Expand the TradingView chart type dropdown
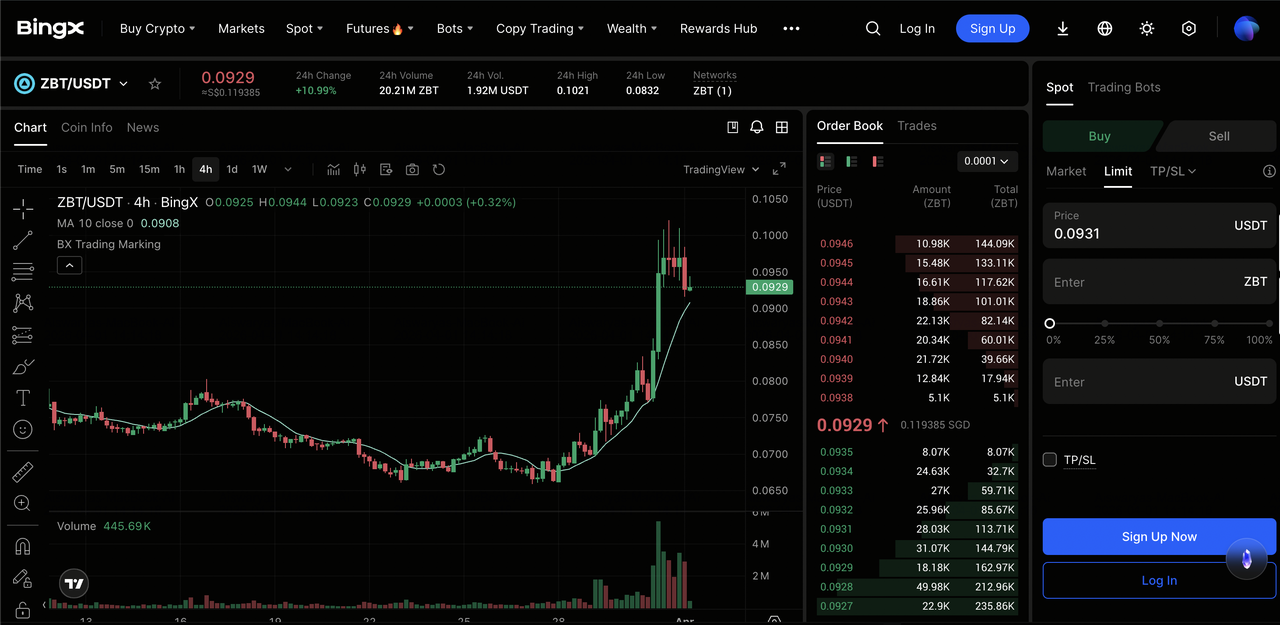1280x625 pixels. coord(721,170)
